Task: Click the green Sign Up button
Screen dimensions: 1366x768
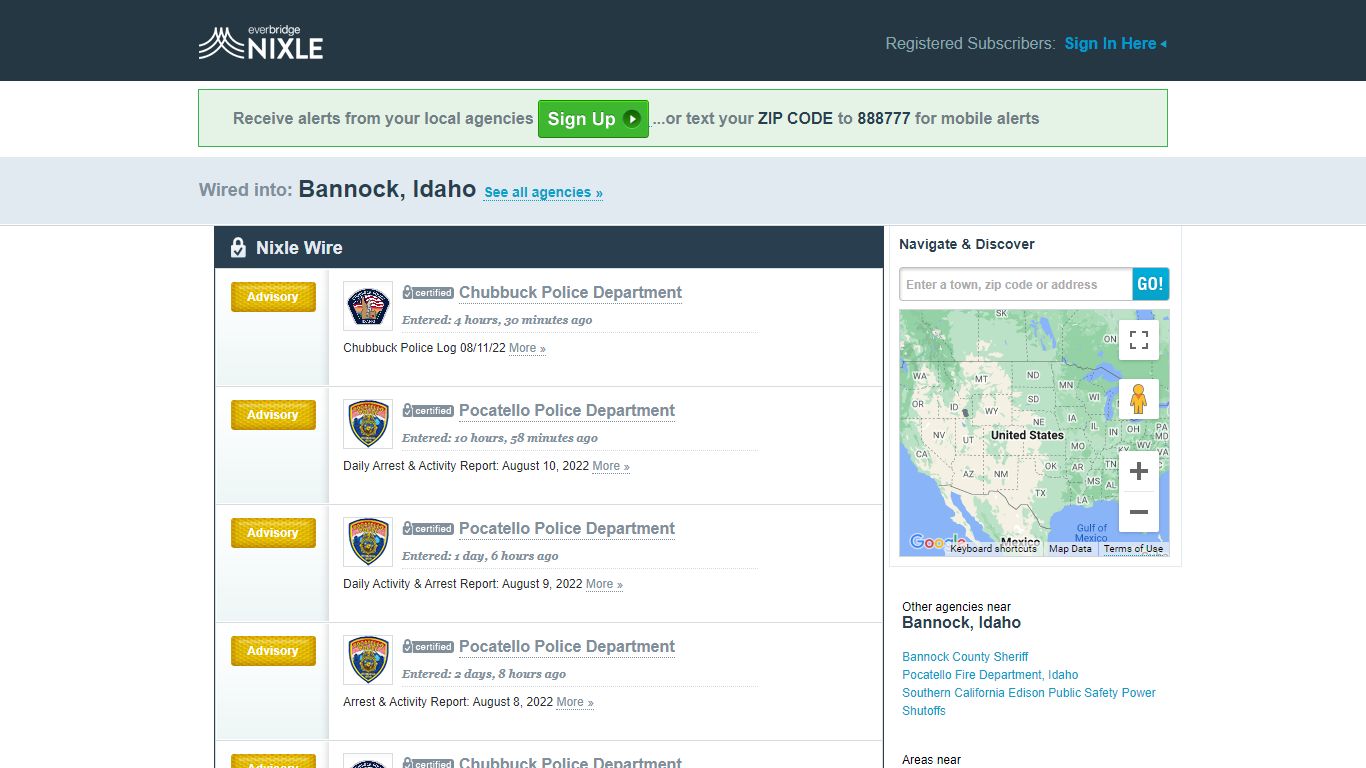Action: (x=593, y=119)
